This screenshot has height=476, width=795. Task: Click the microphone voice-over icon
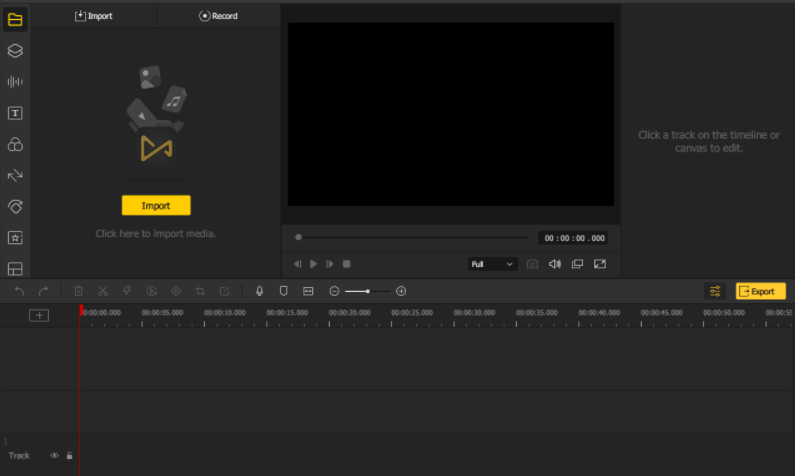(259, 291)
